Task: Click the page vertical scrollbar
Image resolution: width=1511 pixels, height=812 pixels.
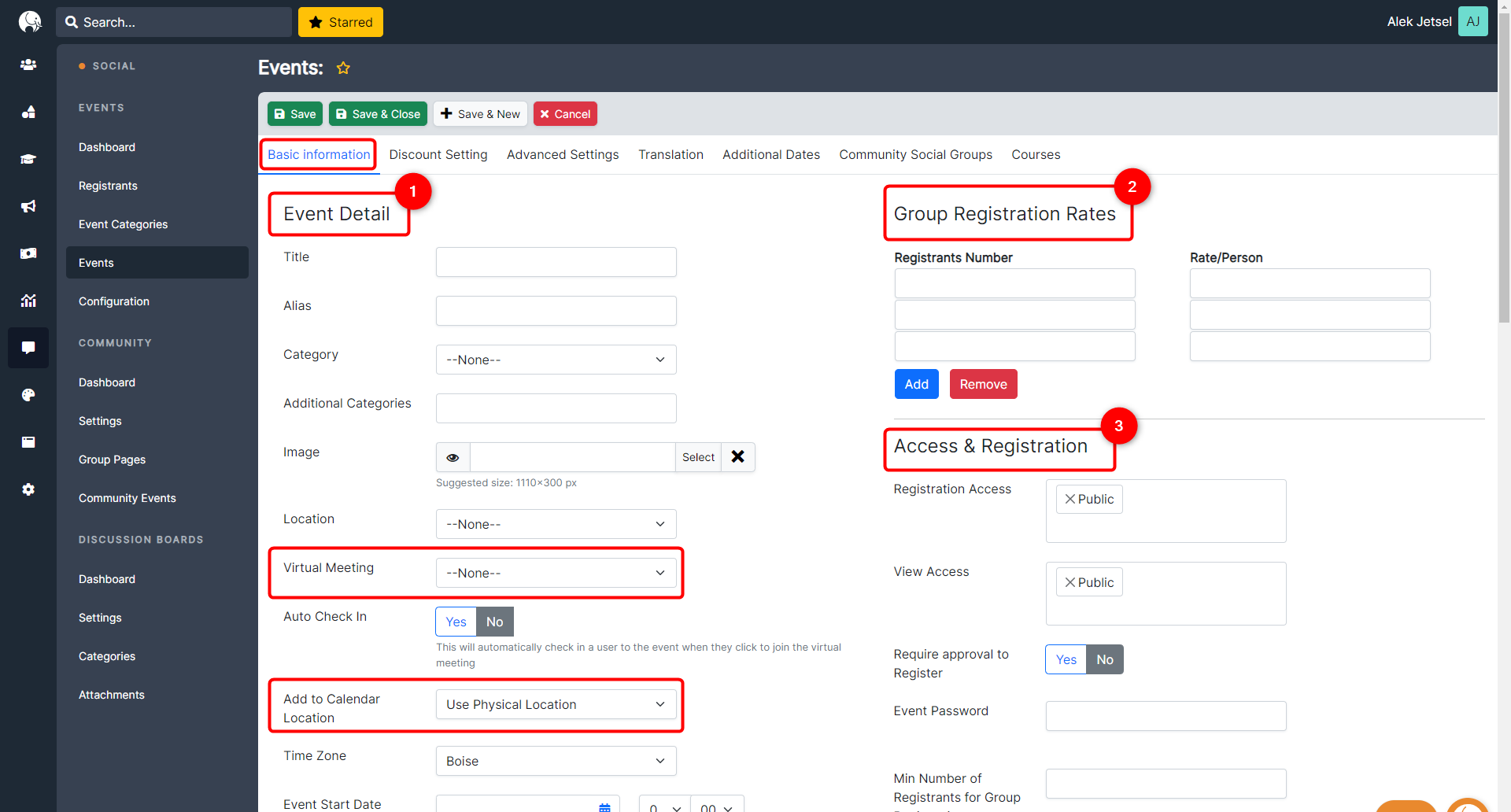Action: point(1504,169)
